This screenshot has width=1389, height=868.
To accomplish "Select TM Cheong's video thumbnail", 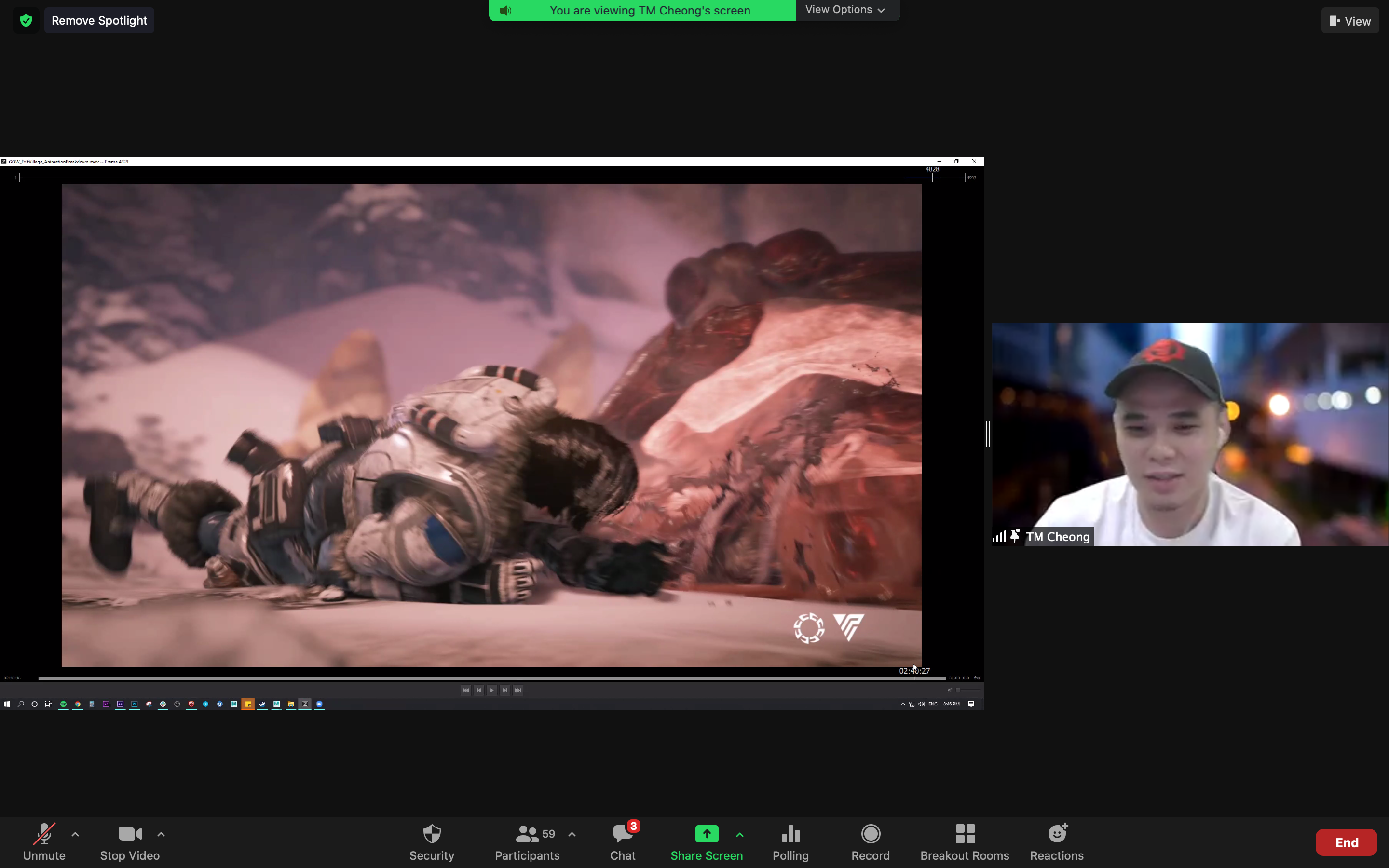I will click(1190, 434).
